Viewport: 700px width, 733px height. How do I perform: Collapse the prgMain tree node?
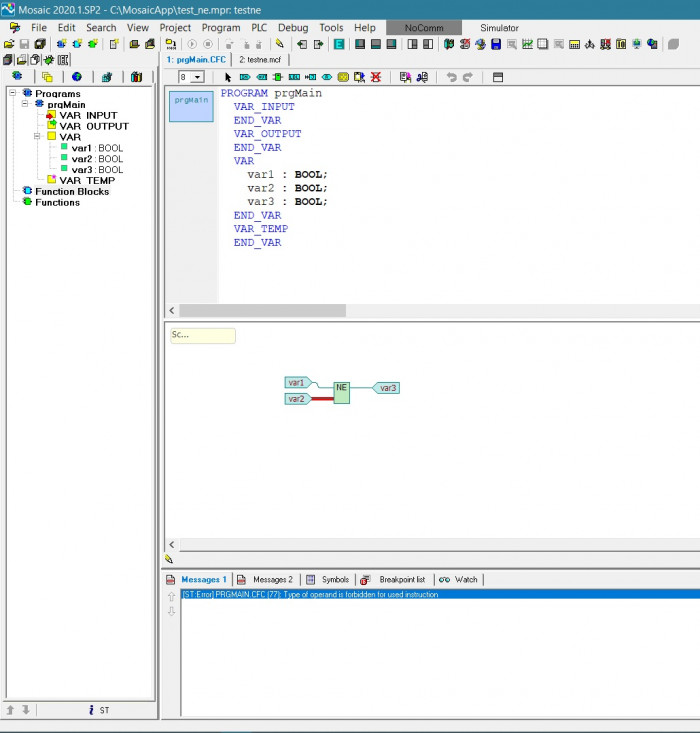(x=25, y=104)
